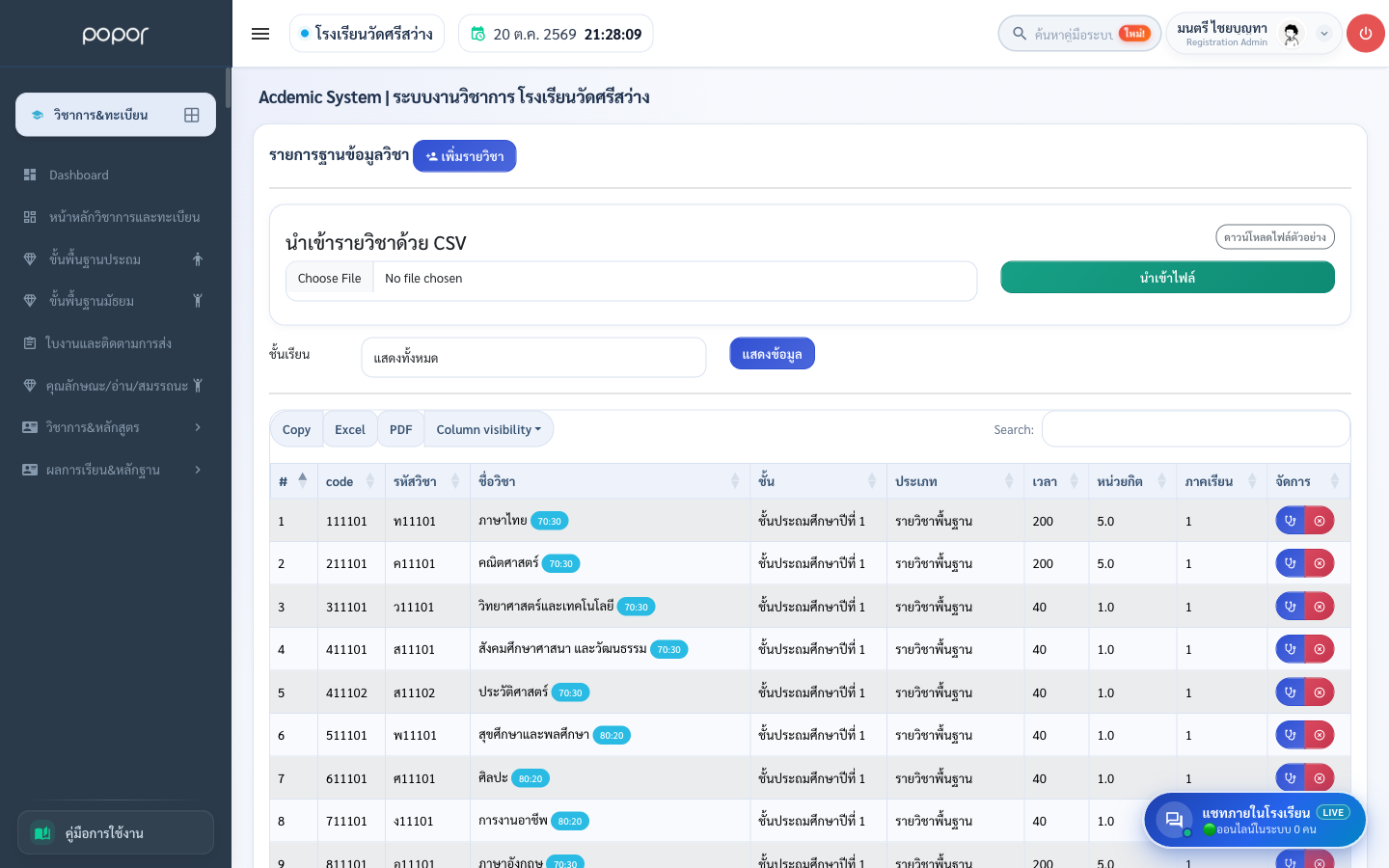1389x868 pixels.
Task: Click edit icon for ภาษาไทย row
Action: [1290, 521]
